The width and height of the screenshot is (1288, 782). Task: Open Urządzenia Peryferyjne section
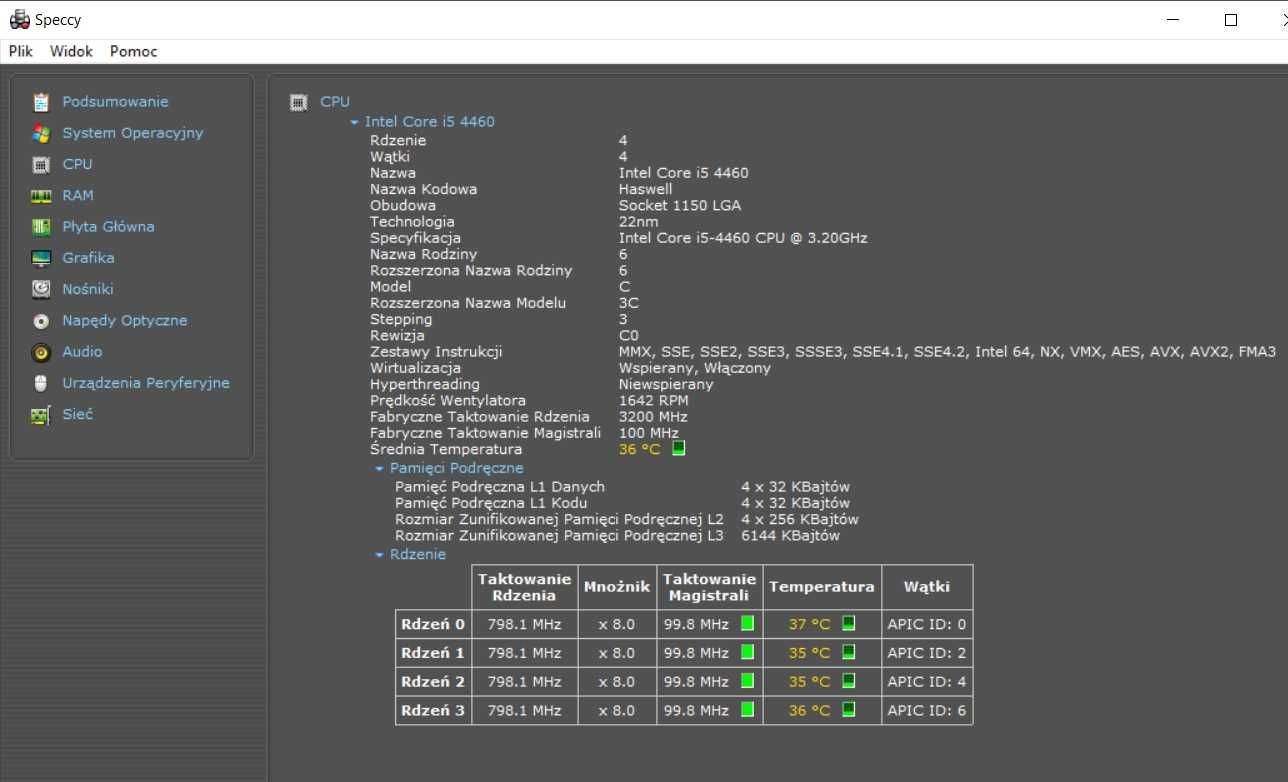[x=146, y=383]
